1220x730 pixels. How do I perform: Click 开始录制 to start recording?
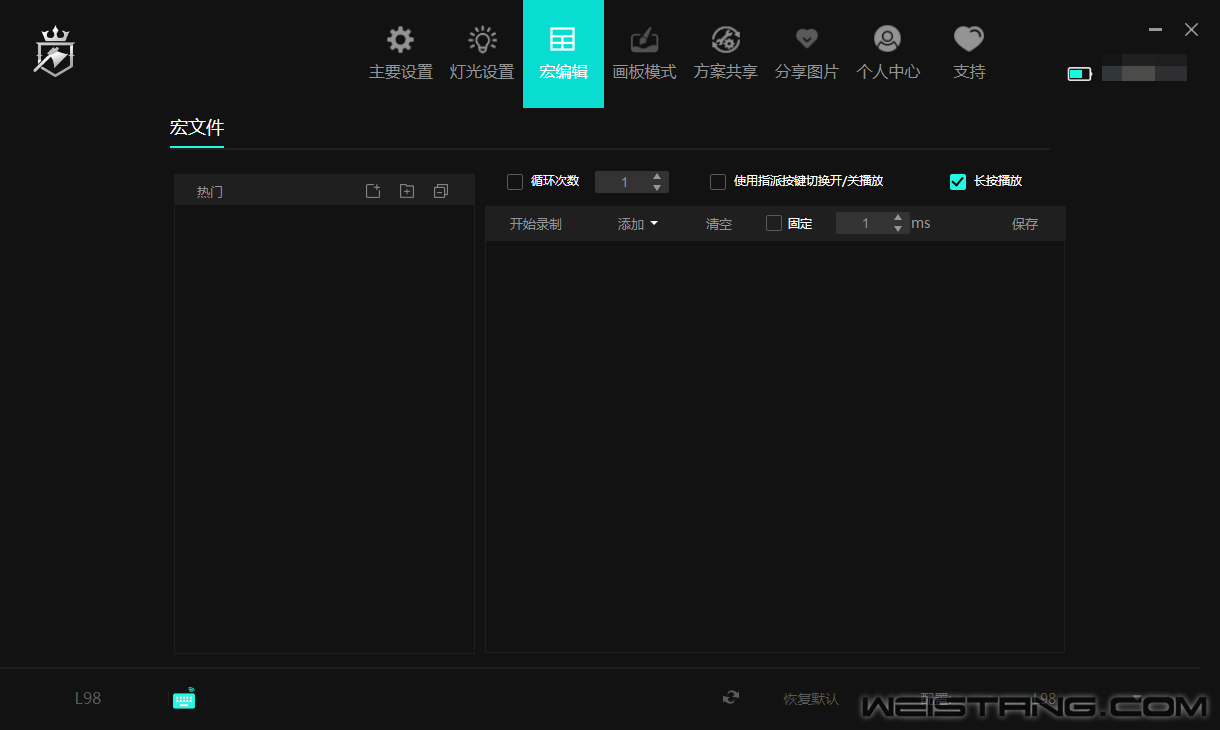point(536,224)
